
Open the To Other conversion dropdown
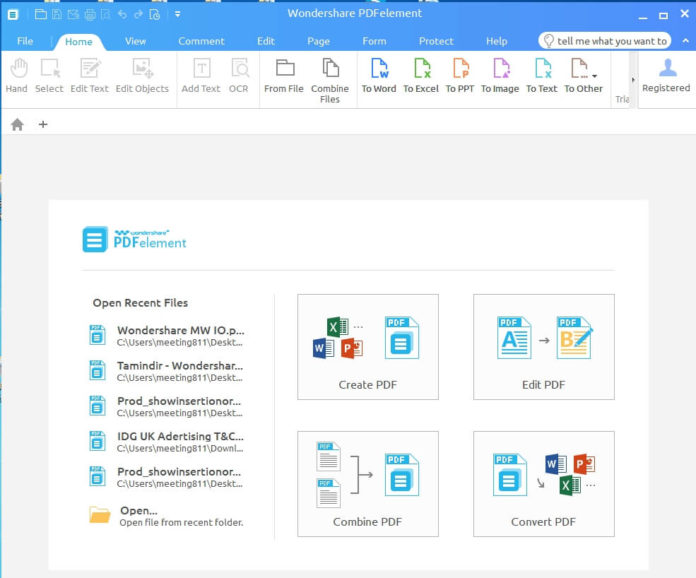click(584, 76)
